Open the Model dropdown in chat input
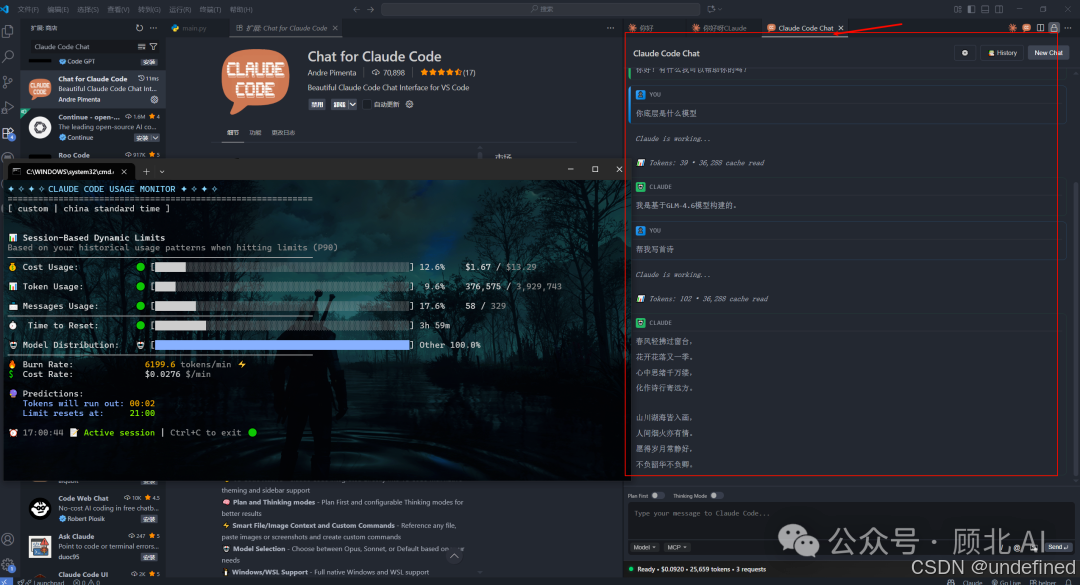Screen dimensions: 1080x585 point(644,547)
